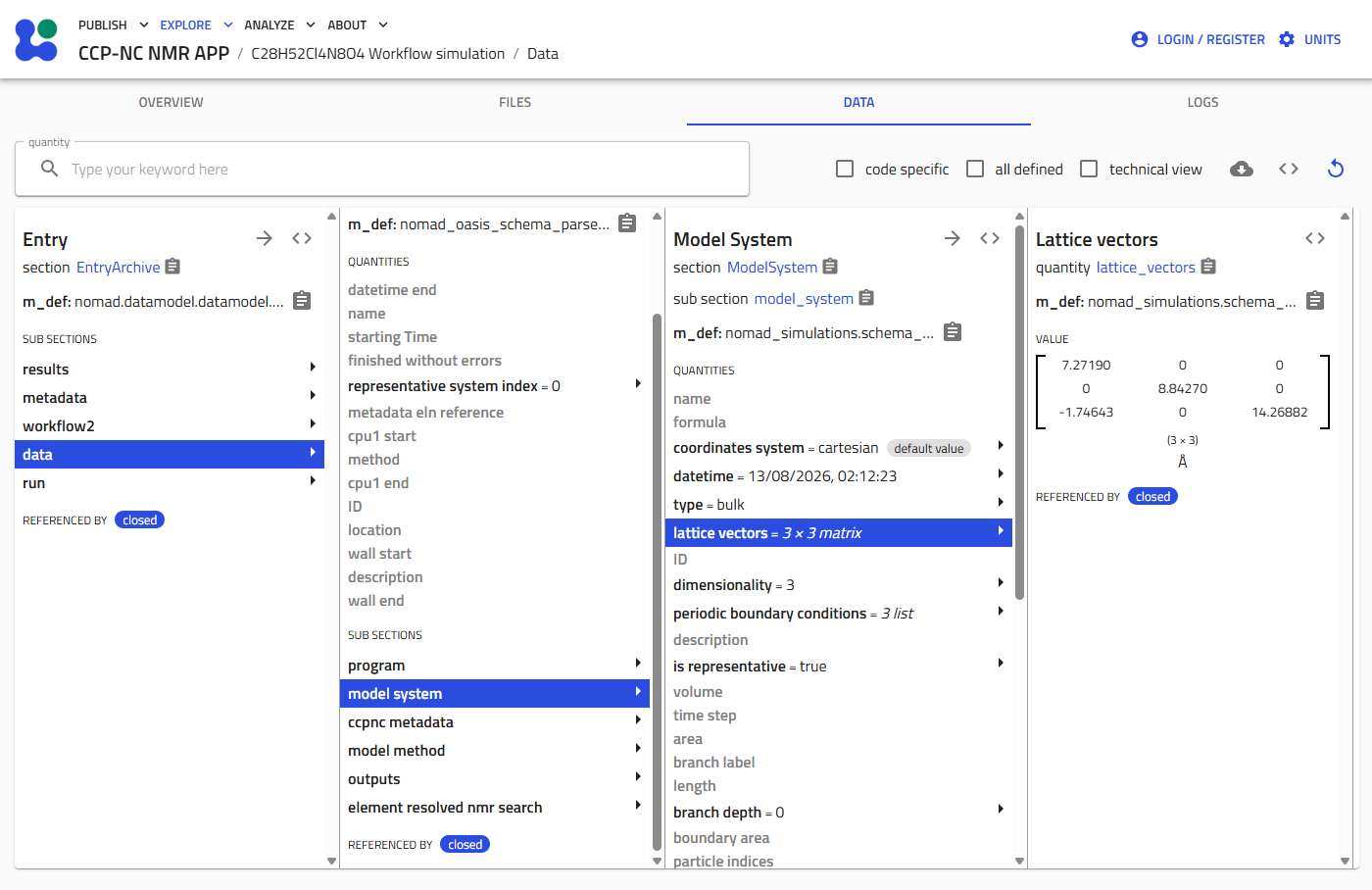Click the download cloud icon
The height and width of the screenshot is (890, 1372).
click(1242, 169)
